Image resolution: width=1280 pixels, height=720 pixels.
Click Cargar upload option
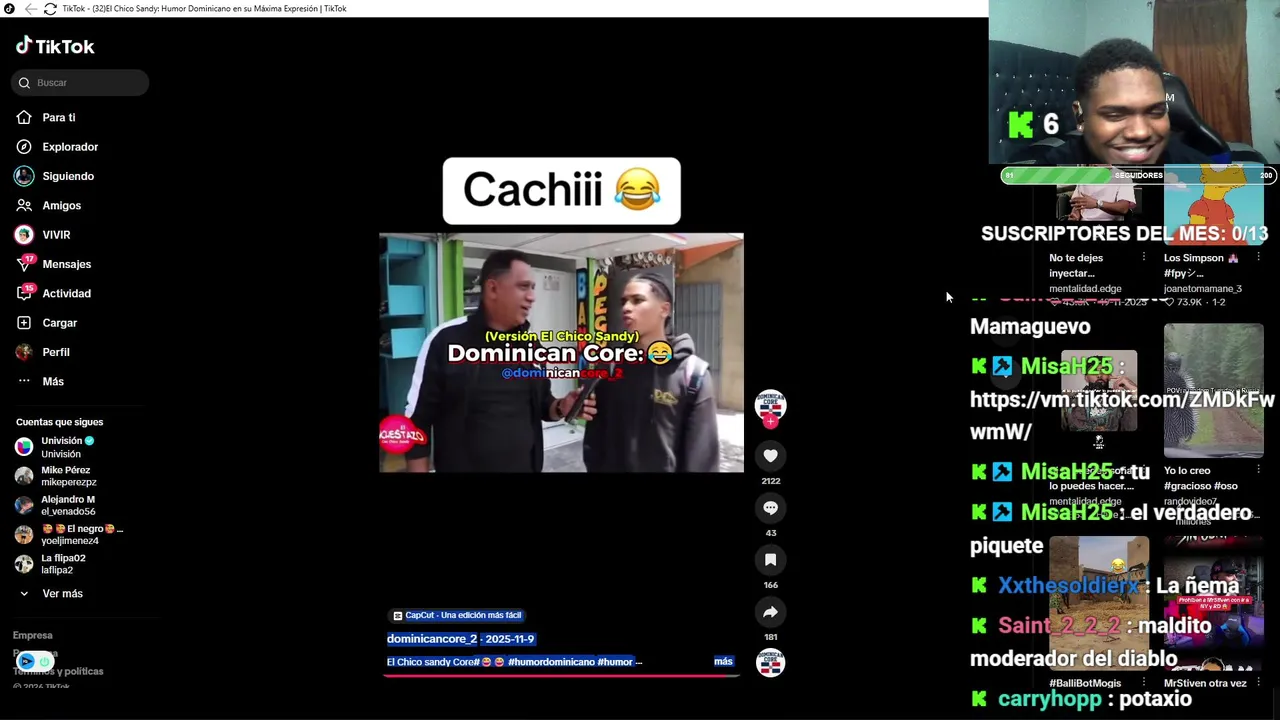pyautogui.click(x=59, y=323)
